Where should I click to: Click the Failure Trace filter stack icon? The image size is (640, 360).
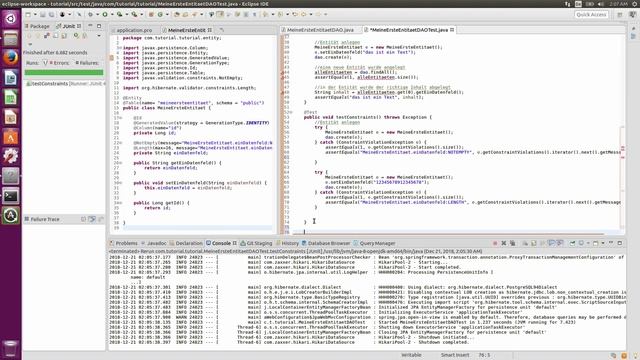(92, 219)
